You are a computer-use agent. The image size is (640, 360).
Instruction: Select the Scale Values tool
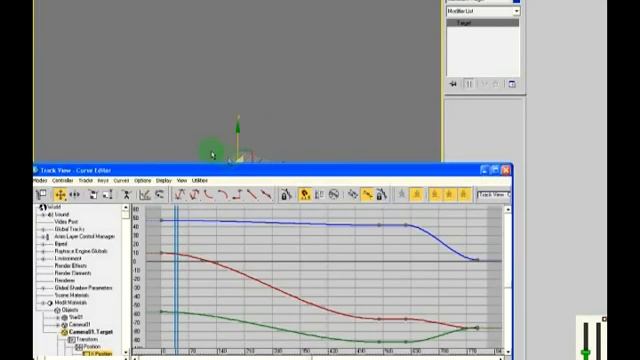[x=108, y=195]
